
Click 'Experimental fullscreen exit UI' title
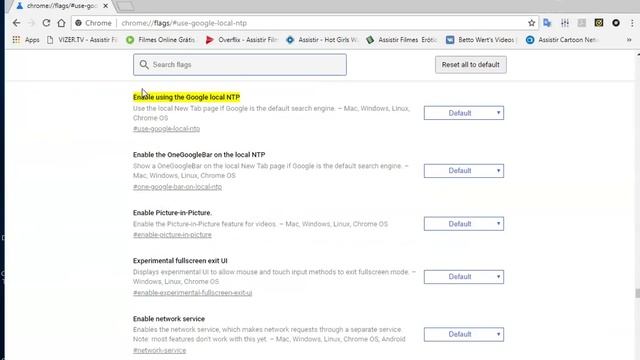(x=180, y=261)
